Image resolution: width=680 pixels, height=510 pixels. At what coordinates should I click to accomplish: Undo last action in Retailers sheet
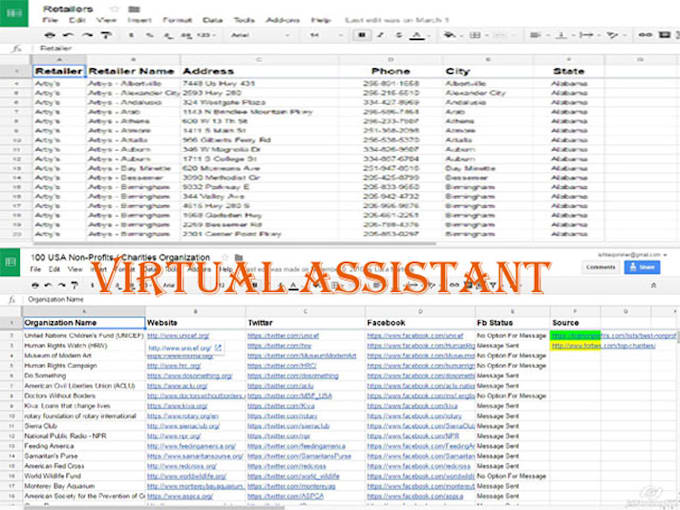[68, 35]
